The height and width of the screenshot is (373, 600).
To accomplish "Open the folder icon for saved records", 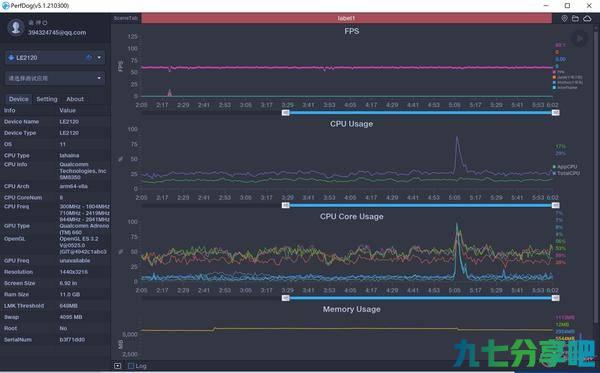I will coord(575,18).
